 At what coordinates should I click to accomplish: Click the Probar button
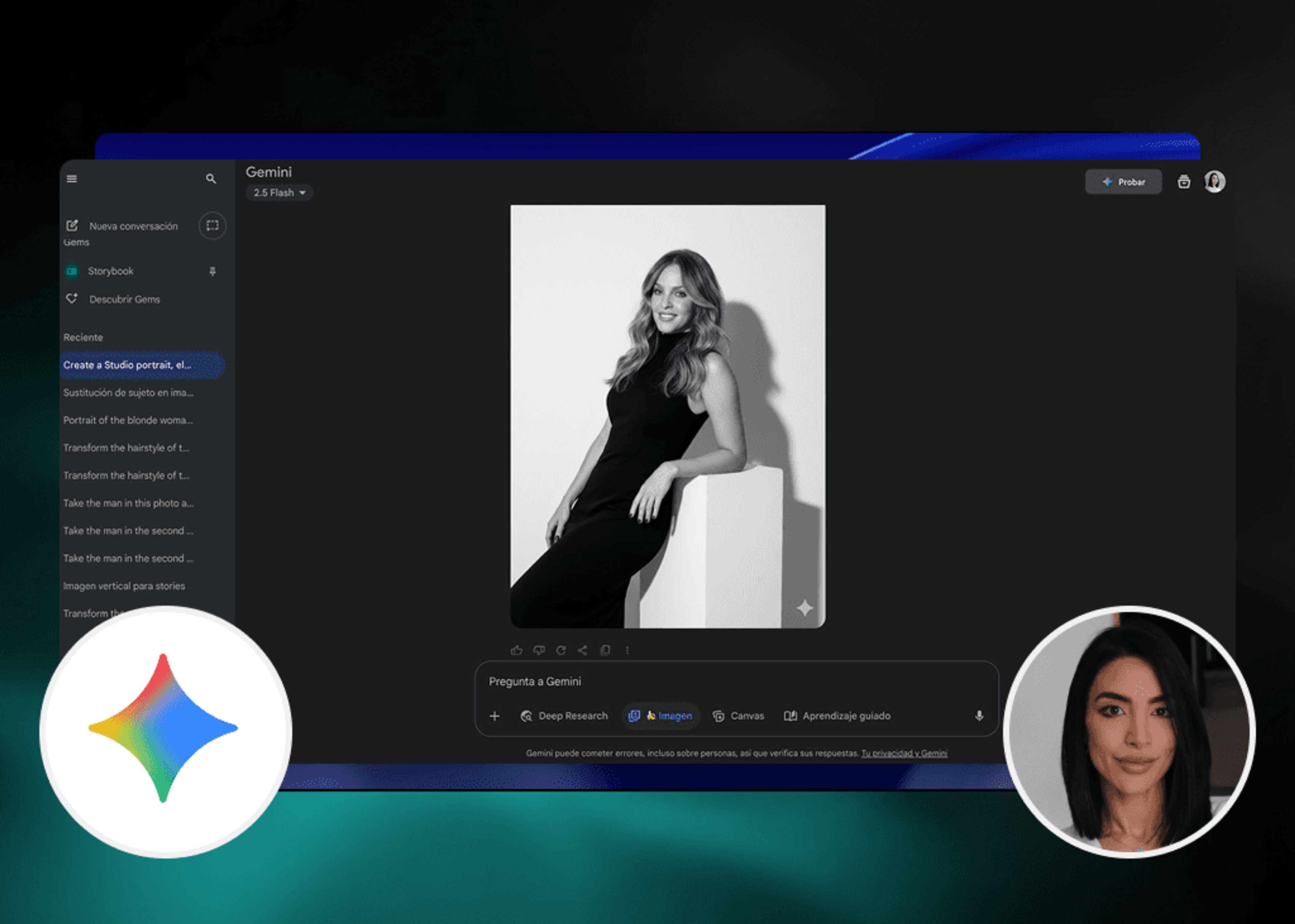point(1123,182)
